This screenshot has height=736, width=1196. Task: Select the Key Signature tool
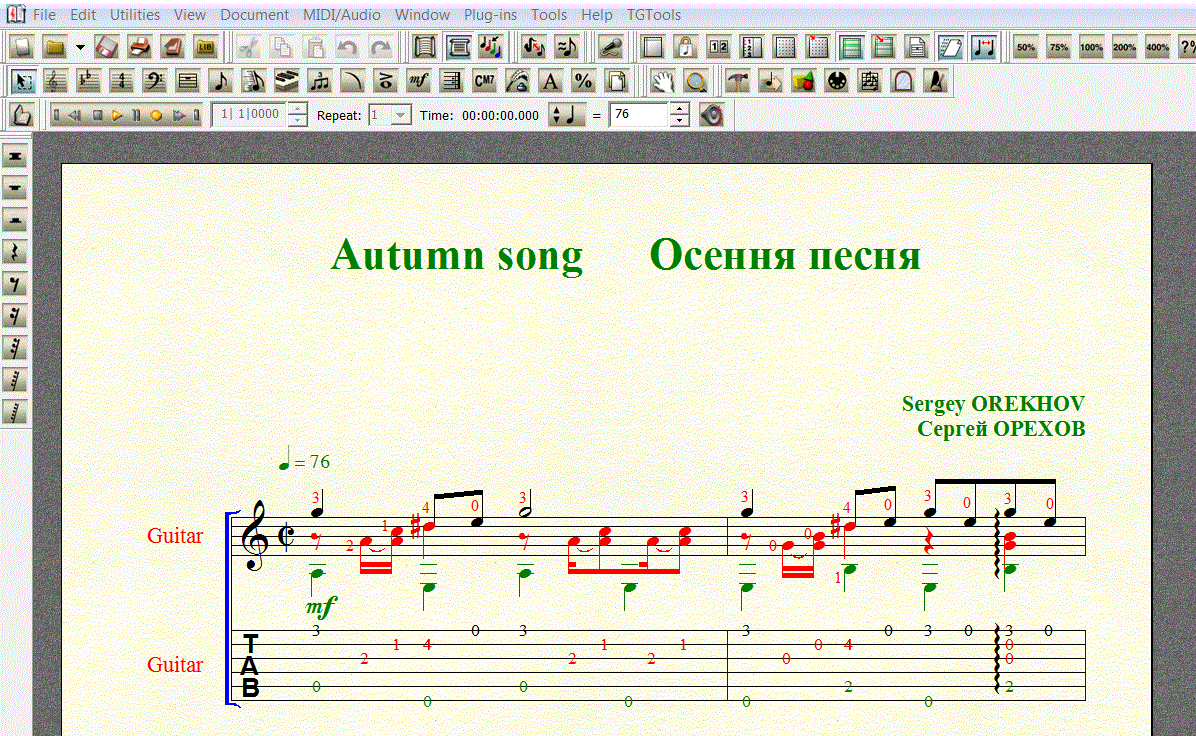click(x=89, y=81)
